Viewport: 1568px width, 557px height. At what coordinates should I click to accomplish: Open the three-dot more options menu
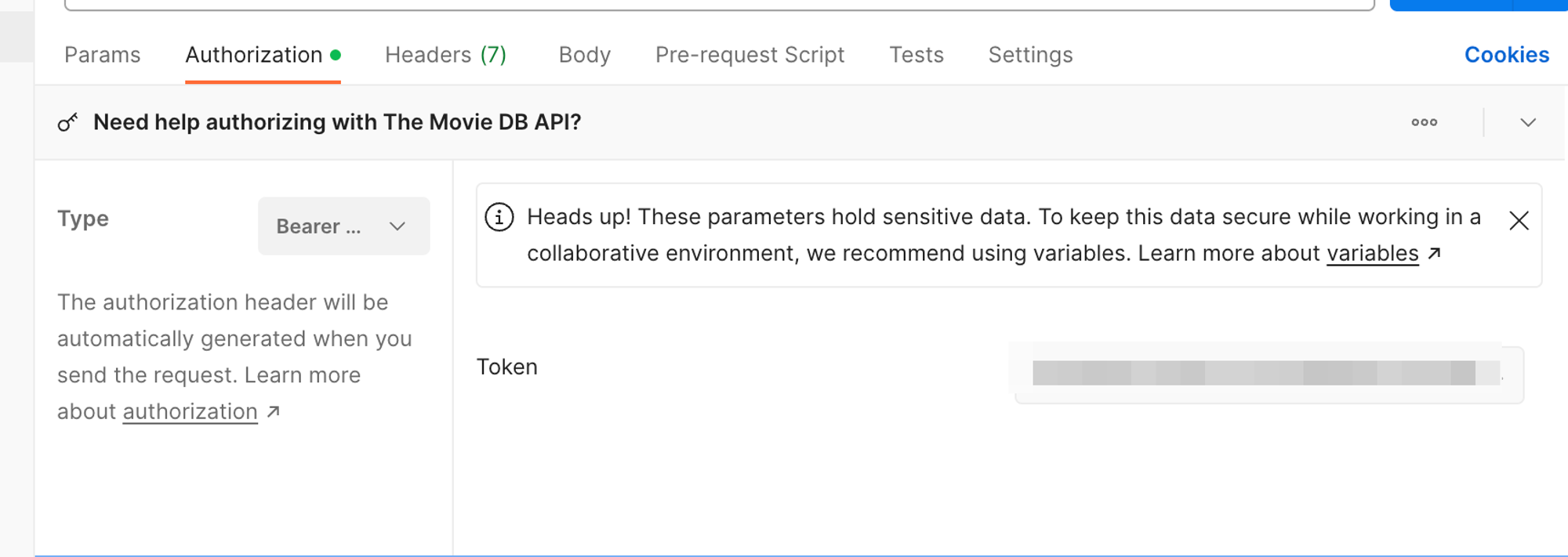coord(1424,122)
